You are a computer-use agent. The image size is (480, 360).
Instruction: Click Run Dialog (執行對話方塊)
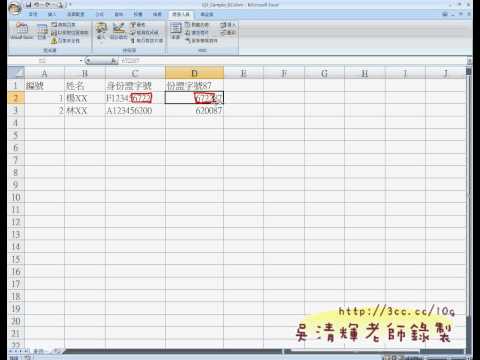147,40
